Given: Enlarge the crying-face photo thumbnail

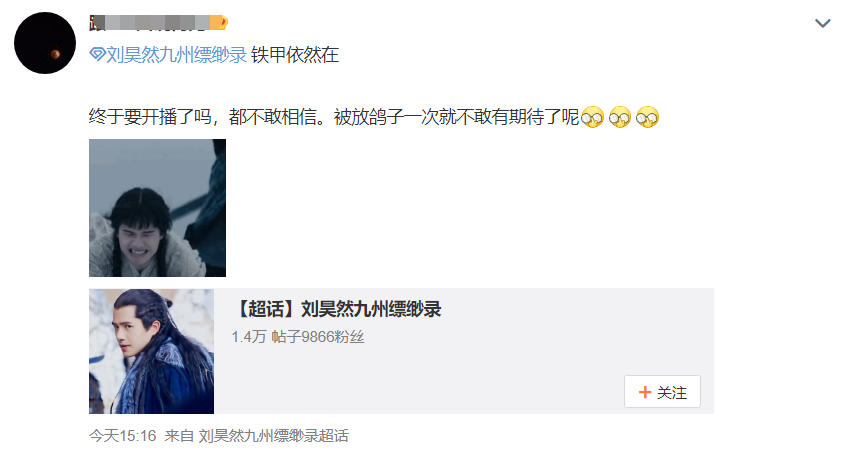Looking at the screenshot, I should coord(157,208).
